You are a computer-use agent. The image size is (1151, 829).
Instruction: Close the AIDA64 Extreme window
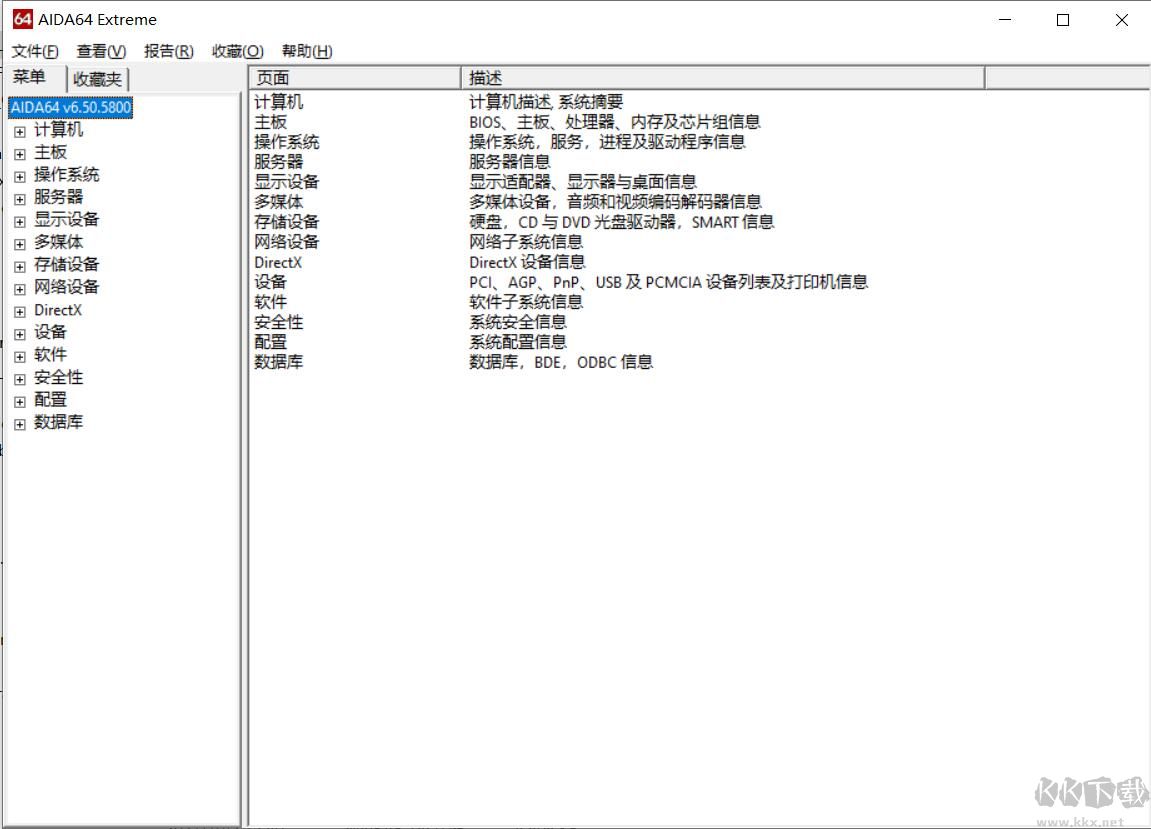pyautogui.click(x=1122, y=20)
